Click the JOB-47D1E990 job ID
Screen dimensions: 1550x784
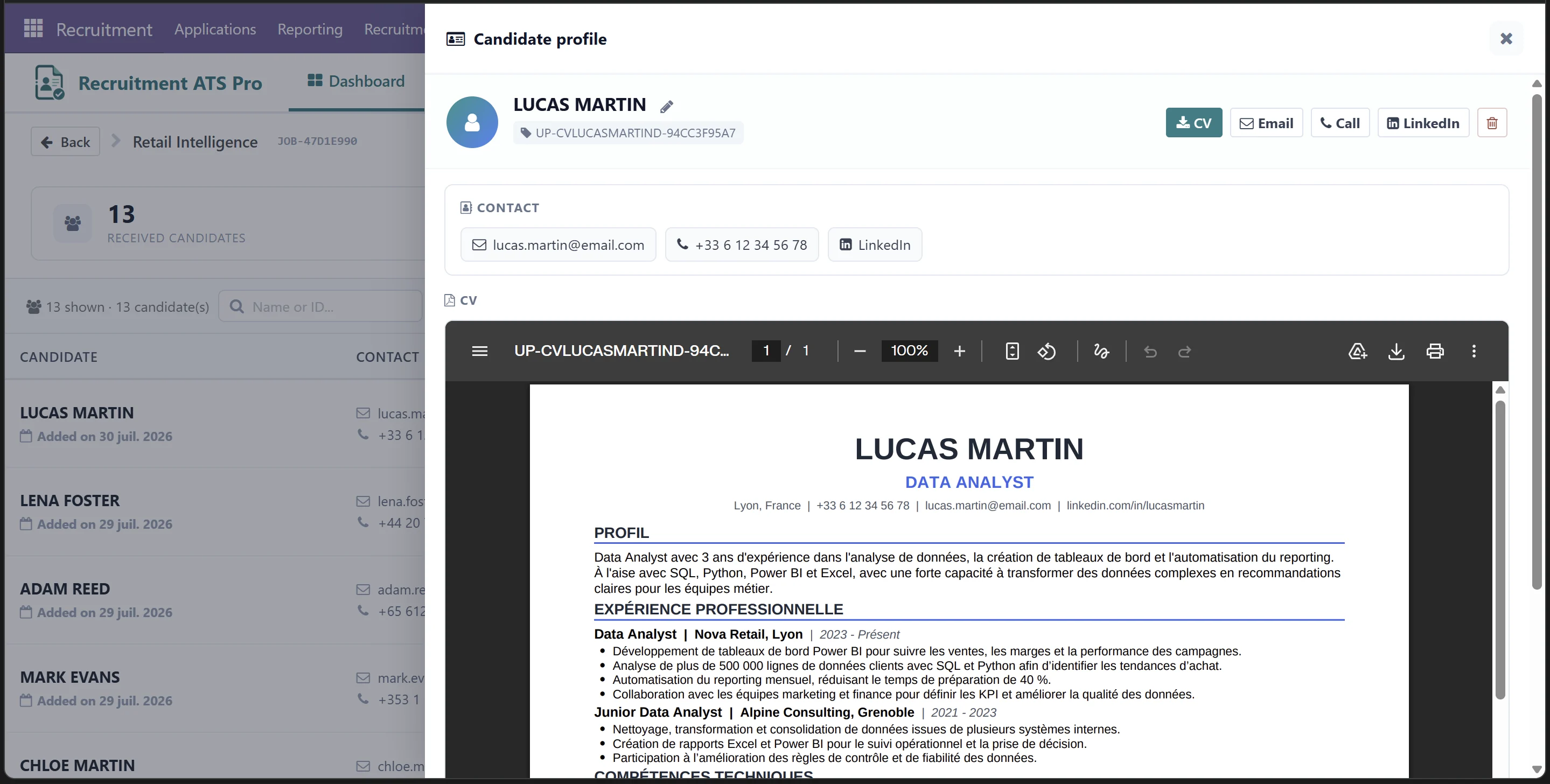coord(317,141)
